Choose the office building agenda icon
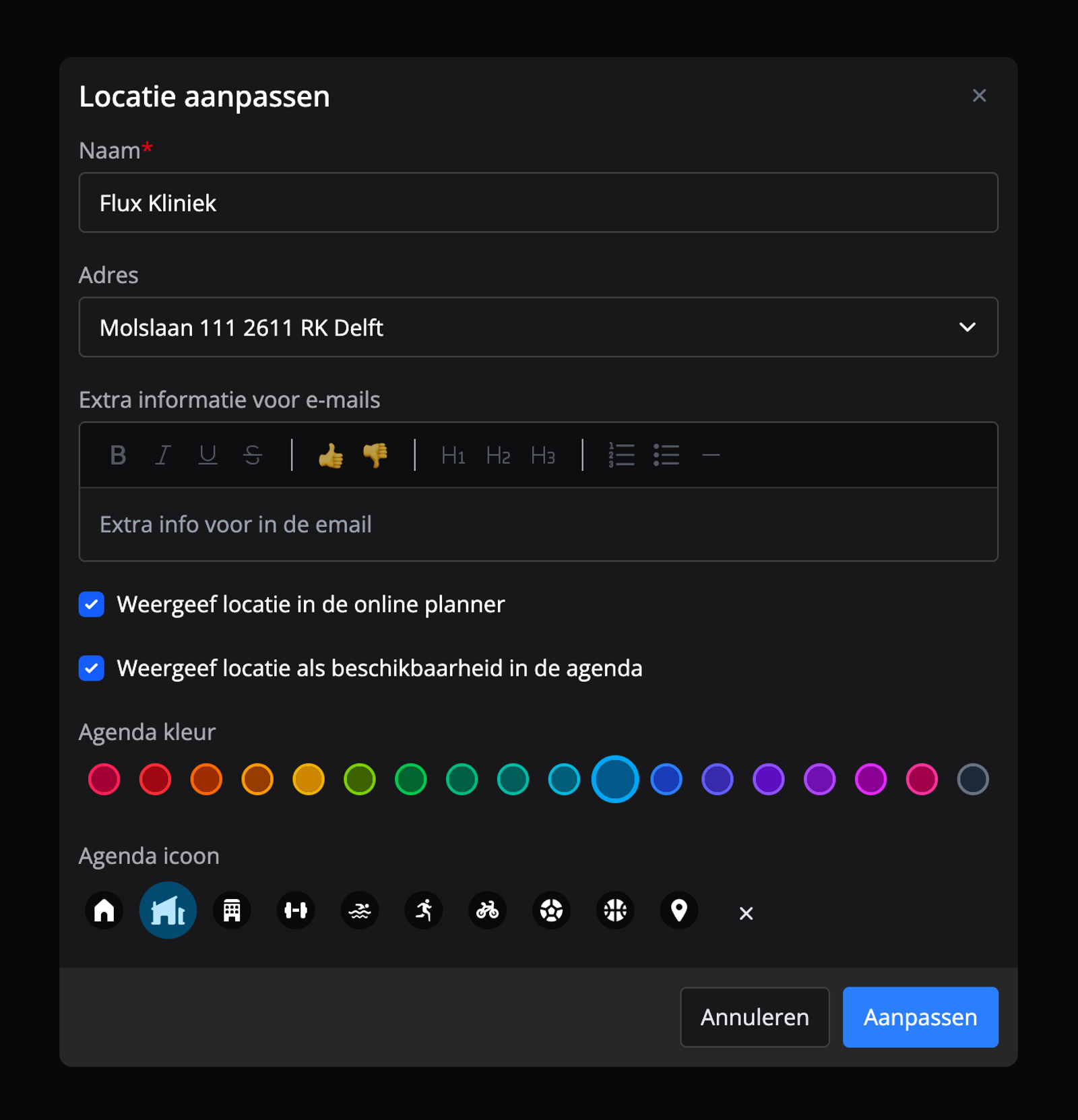 coord(232,910)
